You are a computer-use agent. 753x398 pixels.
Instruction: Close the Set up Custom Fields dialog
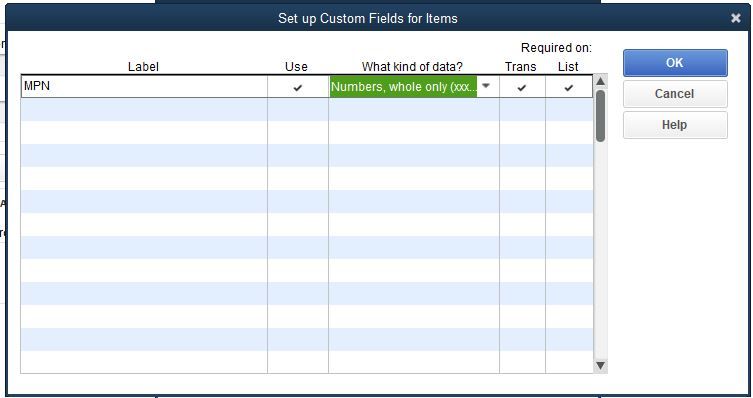coord(736,18)
